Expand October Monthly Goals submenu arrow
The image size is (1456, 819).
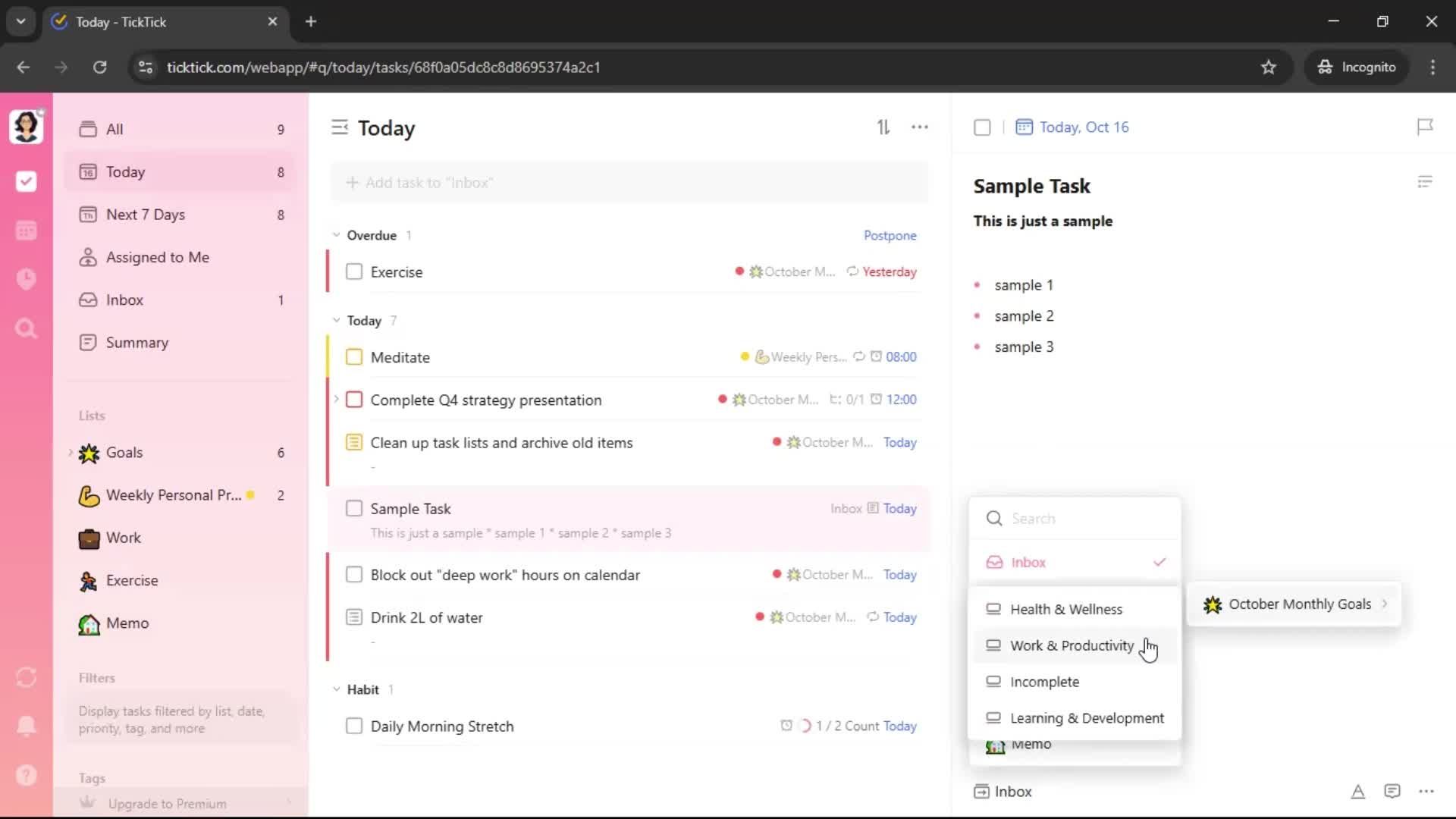[x=1385, y=604]
